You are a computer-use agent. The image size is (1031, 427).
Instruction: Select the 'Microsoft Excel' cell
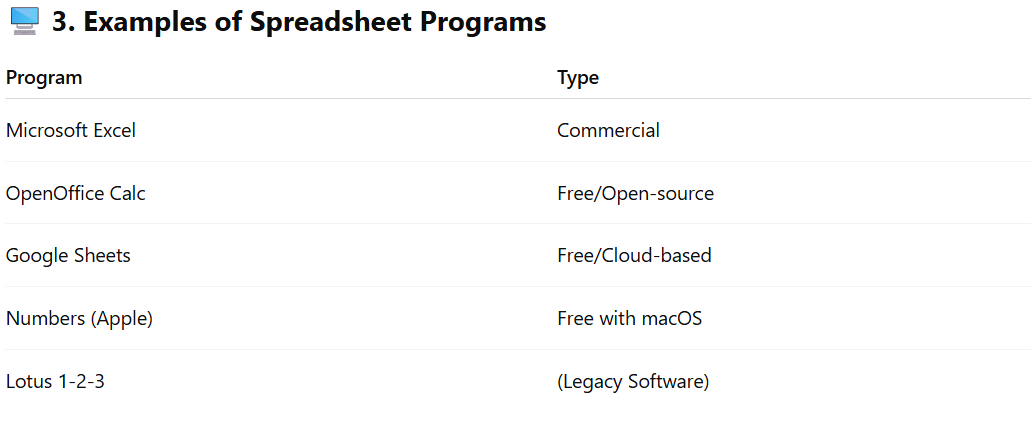pyautogui.click(x=71, y=130)
